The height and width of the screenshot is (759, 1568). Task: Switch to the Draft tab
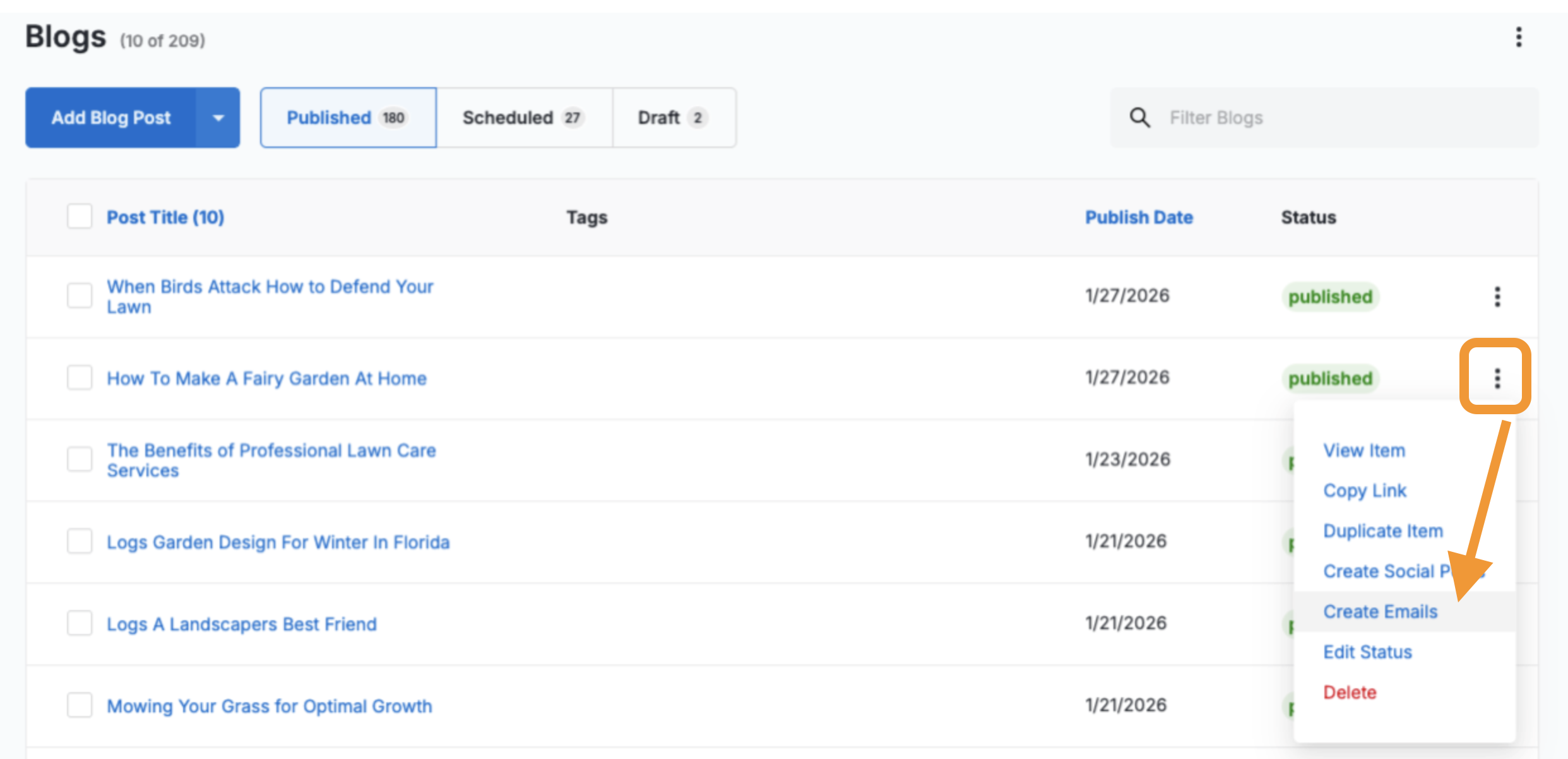(673, 117)
